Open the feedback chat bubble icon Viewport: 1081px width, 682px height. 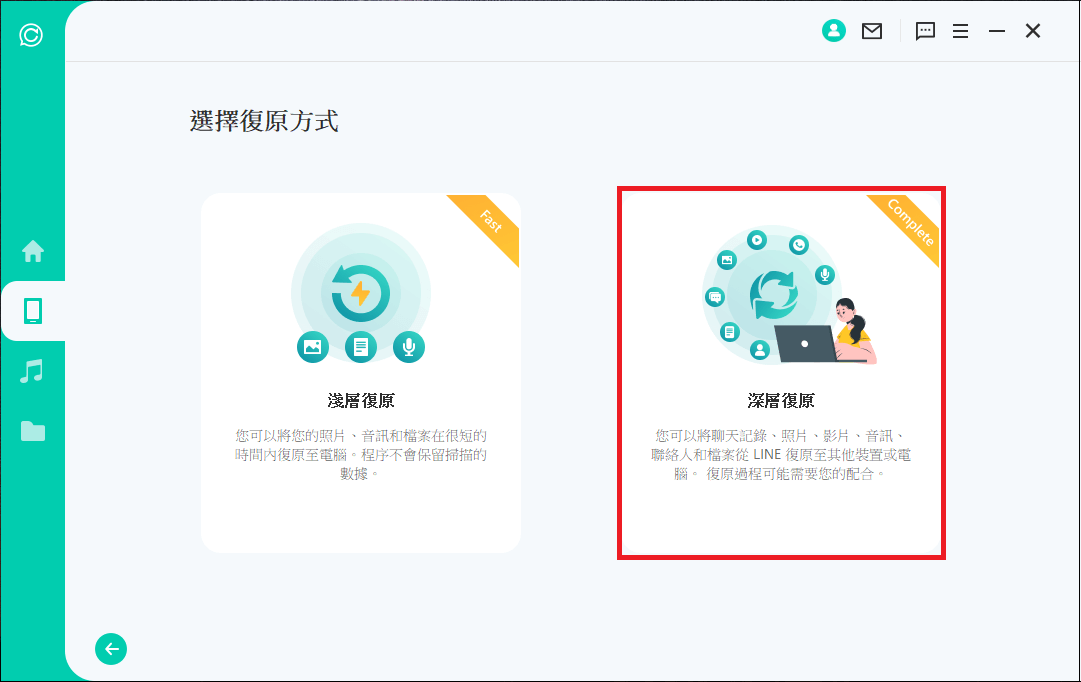click(925, 31)
